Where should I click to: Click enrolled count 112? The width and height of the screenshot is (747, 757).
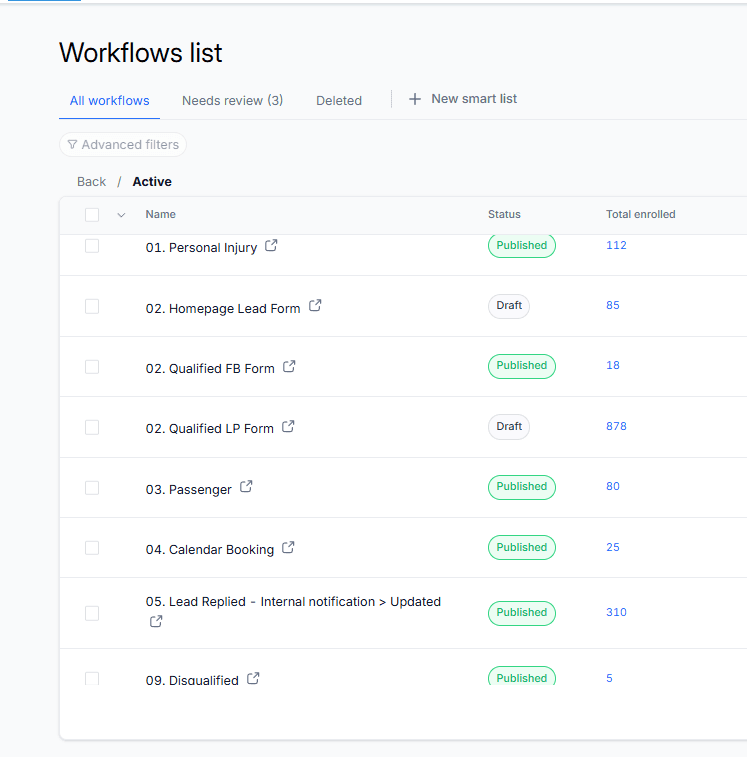point(616,245)
